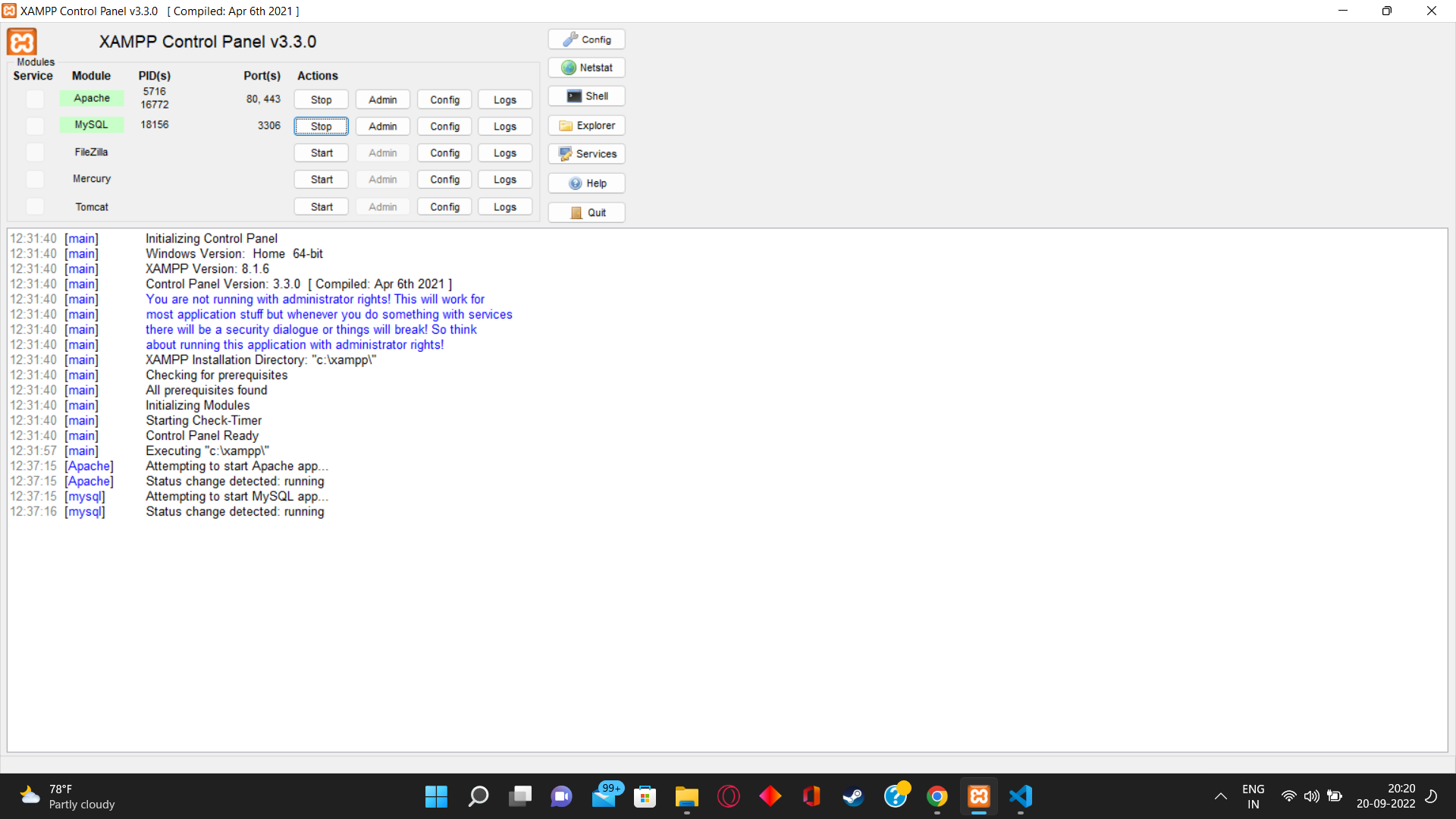The height and width of the screenshot is (819, 1456).
Task: Open the top-right global Config
Action: point(586,39)
